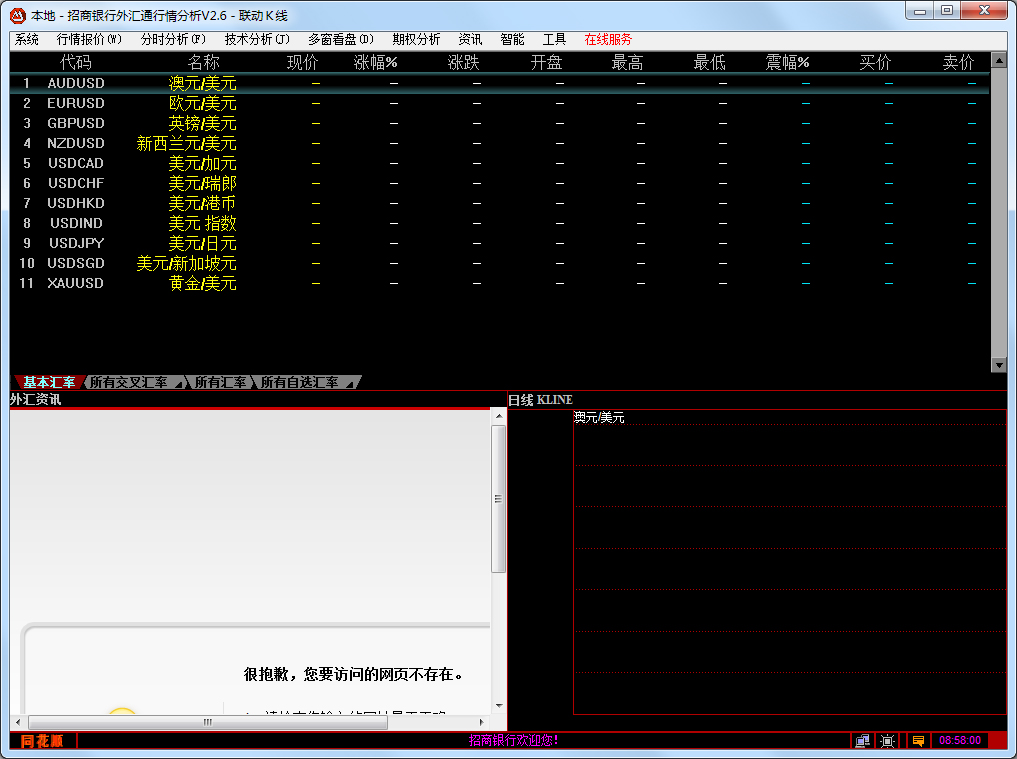The image size is (1017, 759).
Task: Switch to the 所有汇率 tab
Action: [221, 383]
